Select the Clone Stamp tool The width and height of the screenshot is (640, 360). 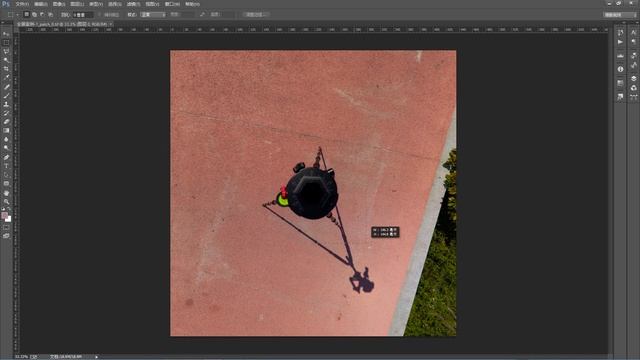(6, 104)
